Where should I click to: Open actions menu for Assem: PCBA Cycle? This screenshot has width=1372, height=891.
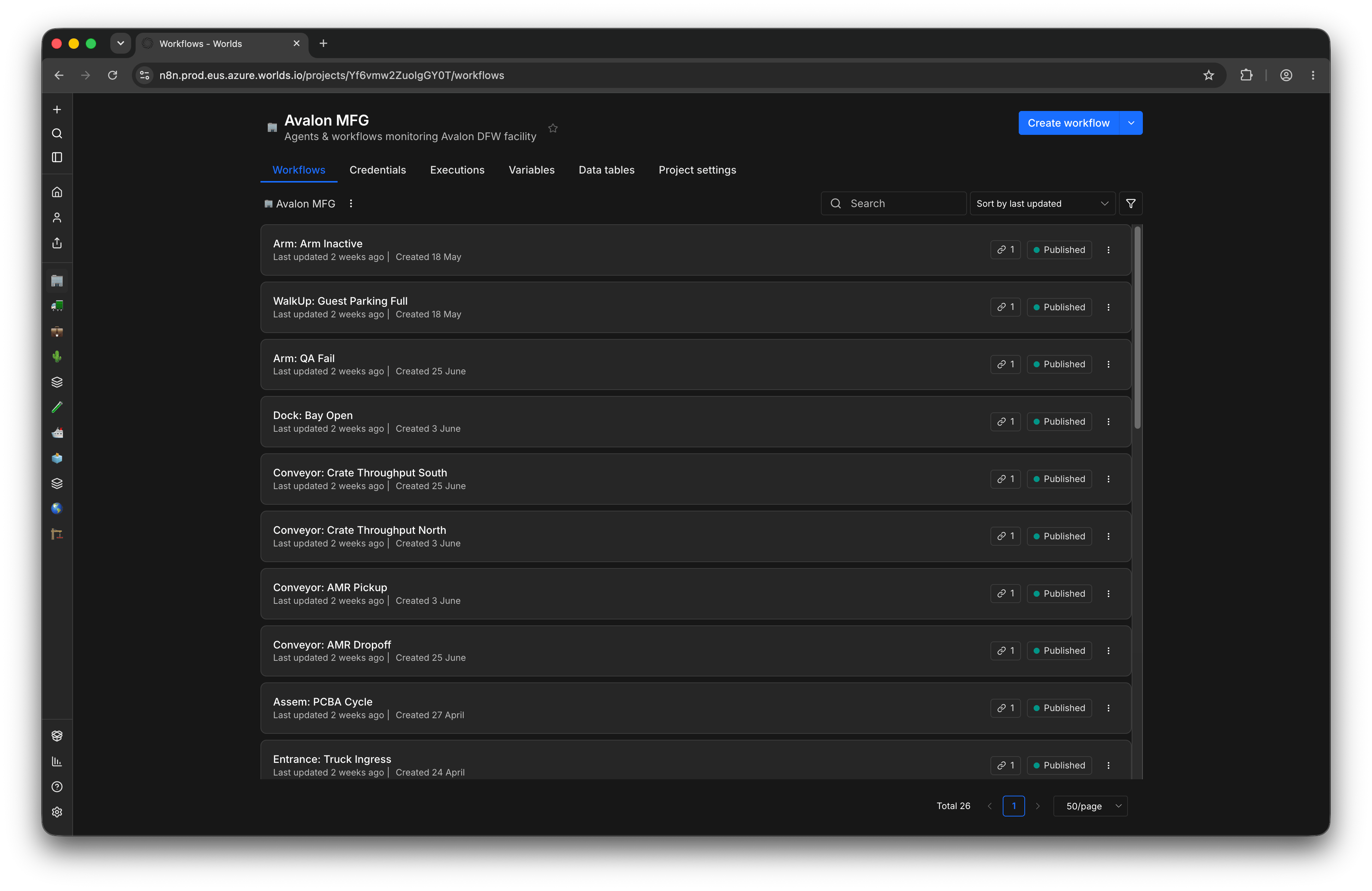point(1109,708)
